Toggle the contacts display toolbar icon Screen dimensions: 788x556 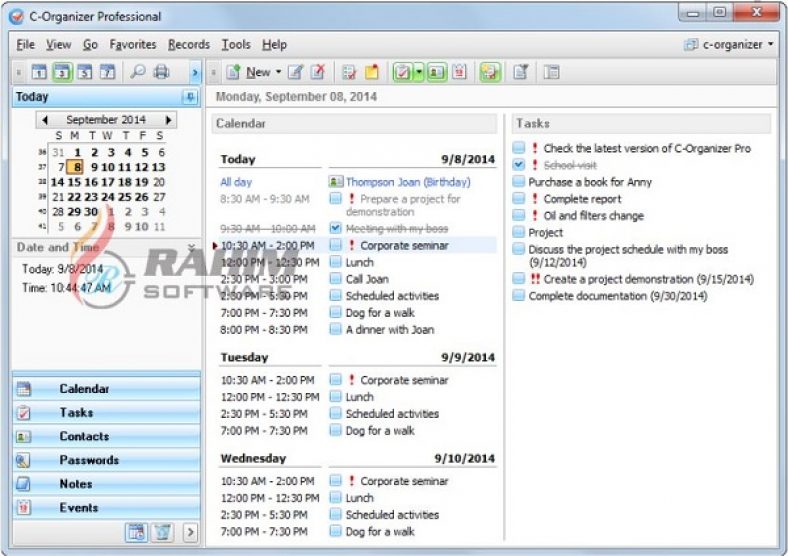437,72
